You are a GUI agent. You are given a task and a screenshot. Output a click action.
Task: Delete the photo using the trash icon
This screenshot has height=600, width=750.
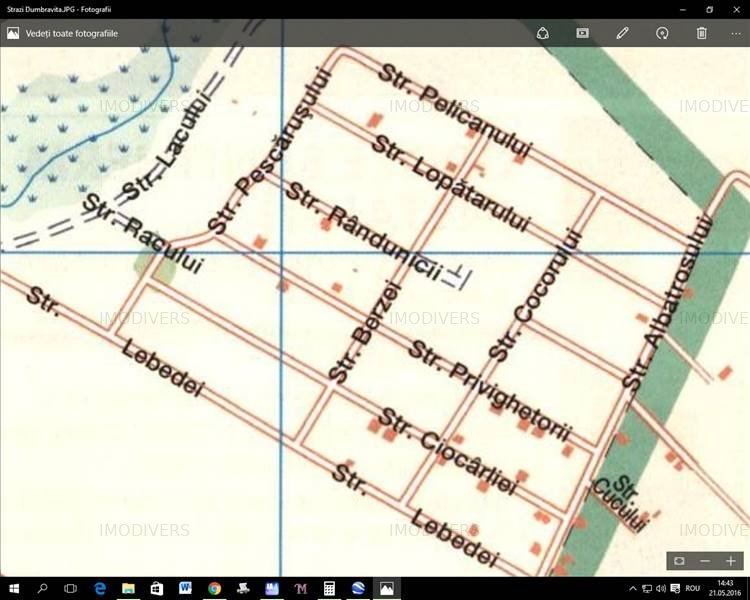(x=702, y=33)
